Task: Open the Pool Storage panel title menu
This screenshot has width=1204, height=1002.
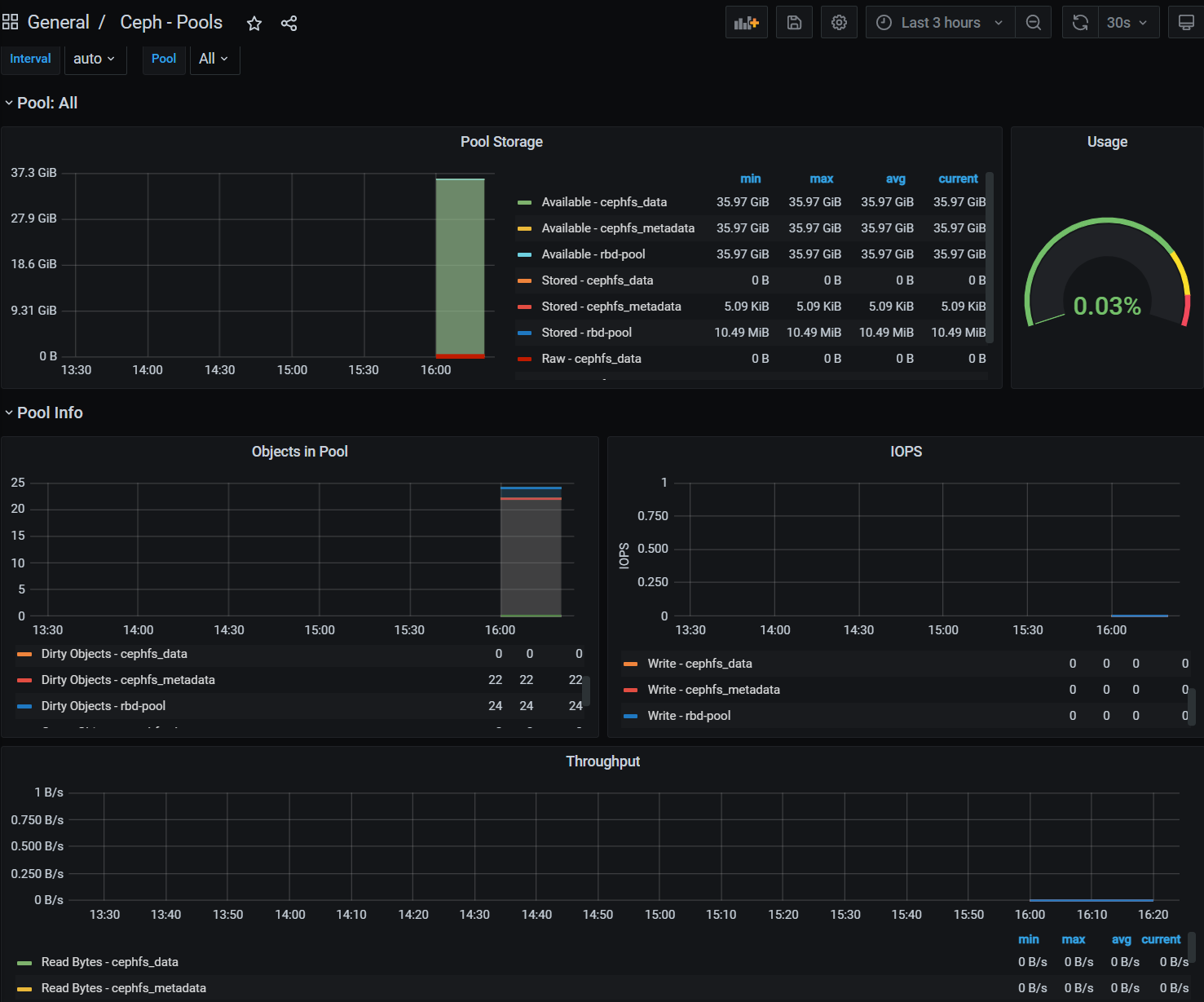Action: 501,142
